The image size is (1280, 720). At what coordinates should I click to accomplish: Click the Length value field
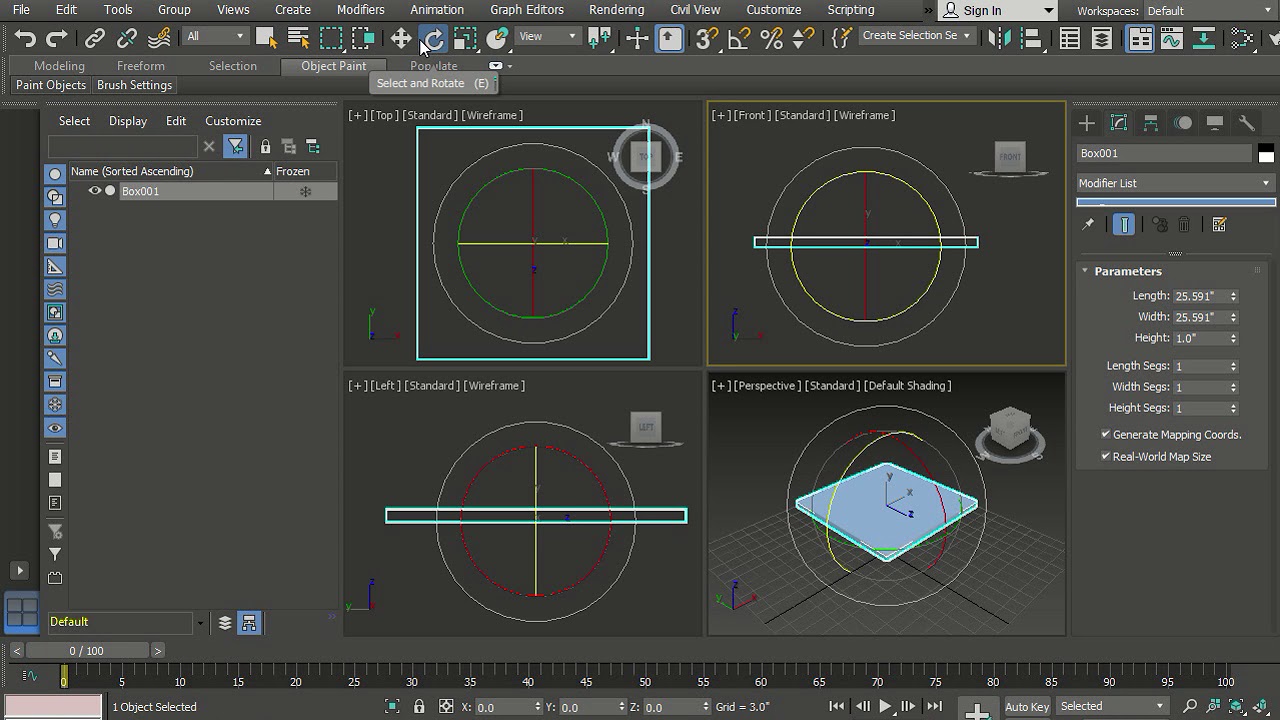[x=1199, y=296]
